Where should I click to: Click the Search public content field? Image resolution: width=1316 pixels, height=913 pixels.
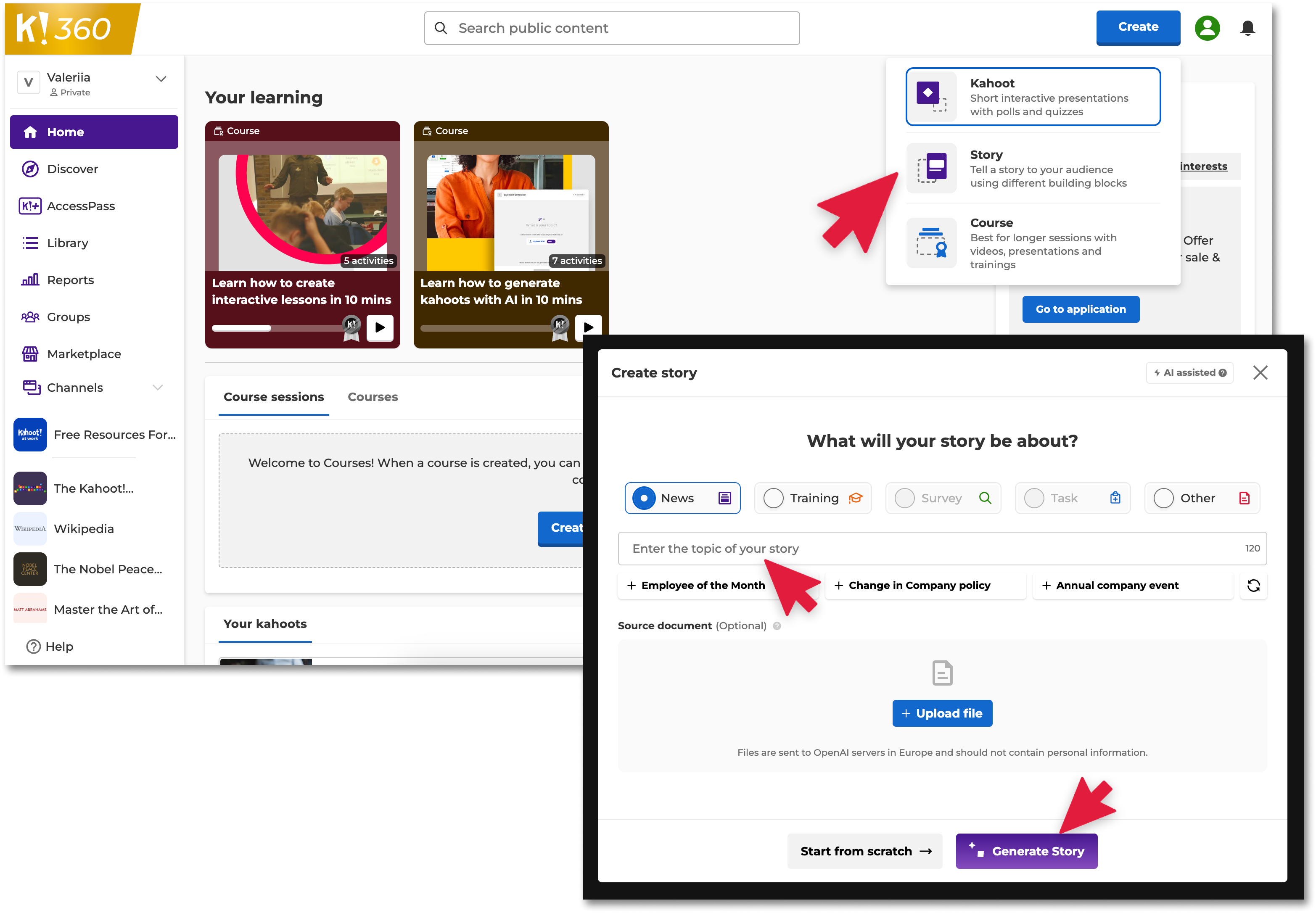[612, 28]
